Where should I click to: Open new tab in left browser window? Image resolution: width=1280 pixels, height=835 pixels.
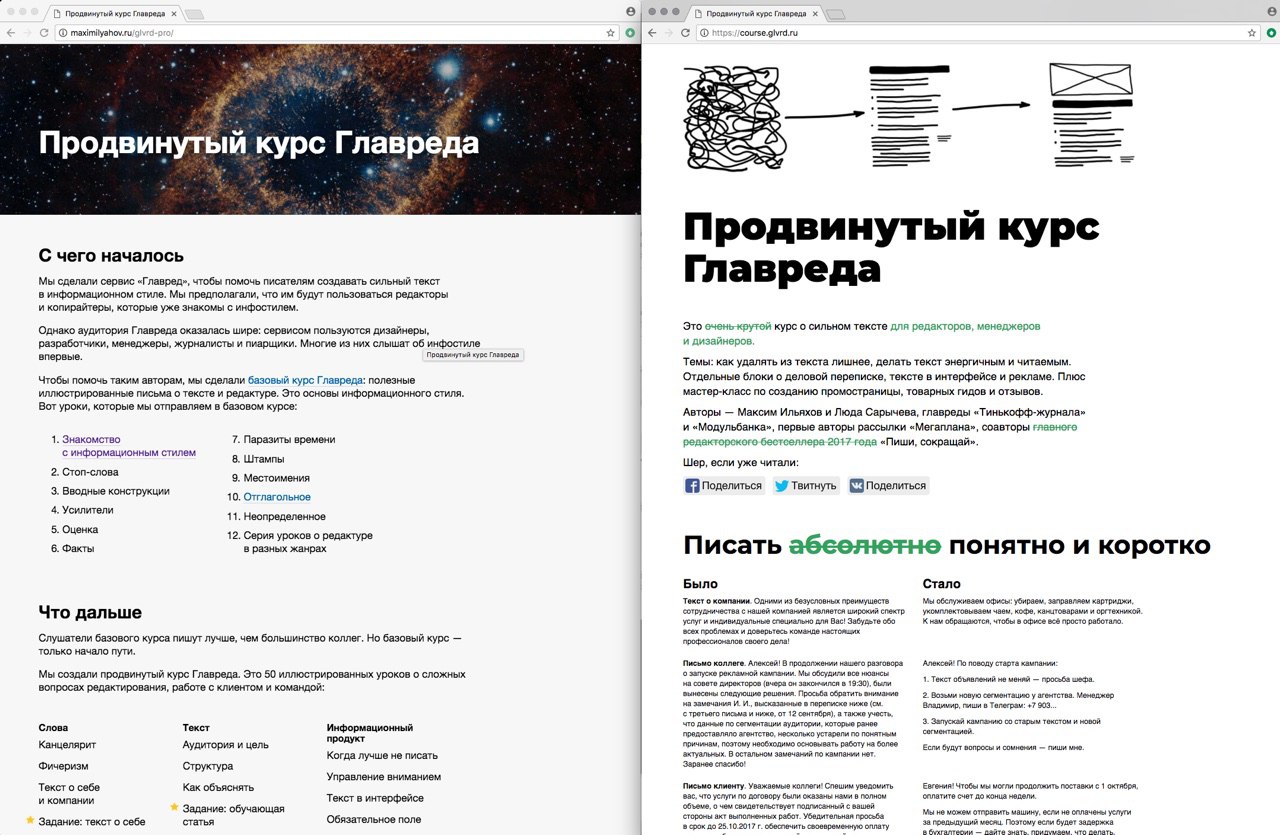196,14
